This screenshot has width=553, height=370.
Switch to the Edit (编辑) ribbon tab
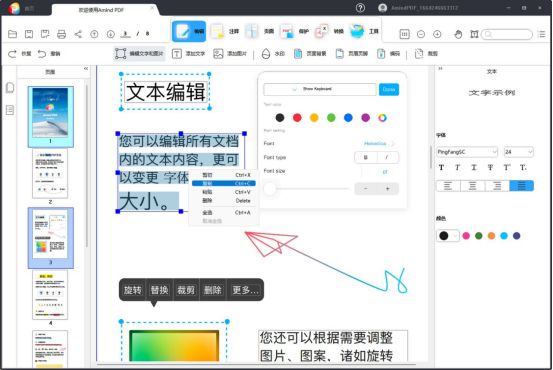coord(189,31)
